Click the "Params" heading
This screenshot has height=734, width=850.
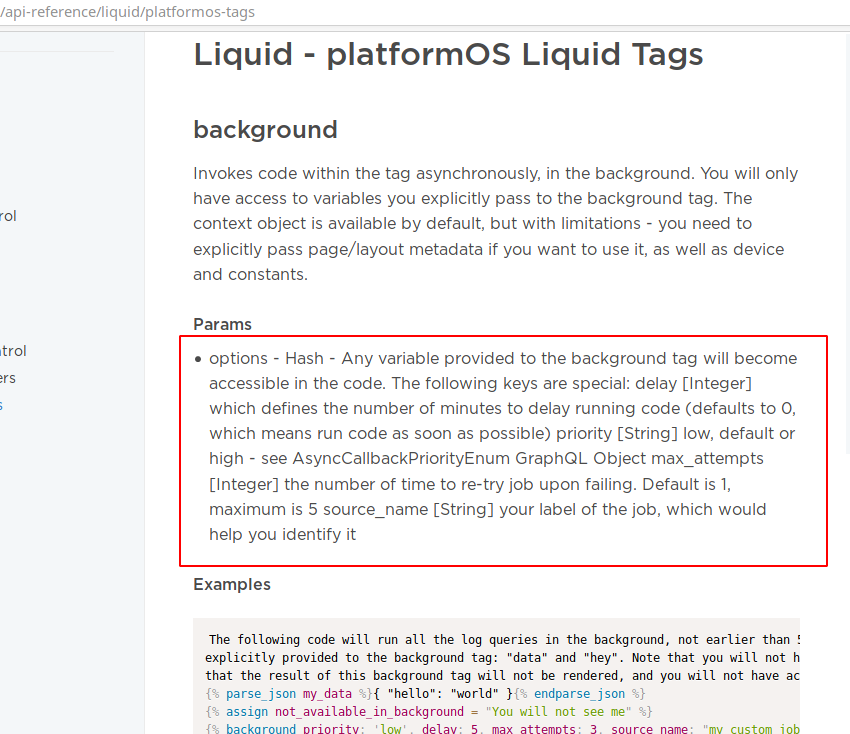[222, 324]
